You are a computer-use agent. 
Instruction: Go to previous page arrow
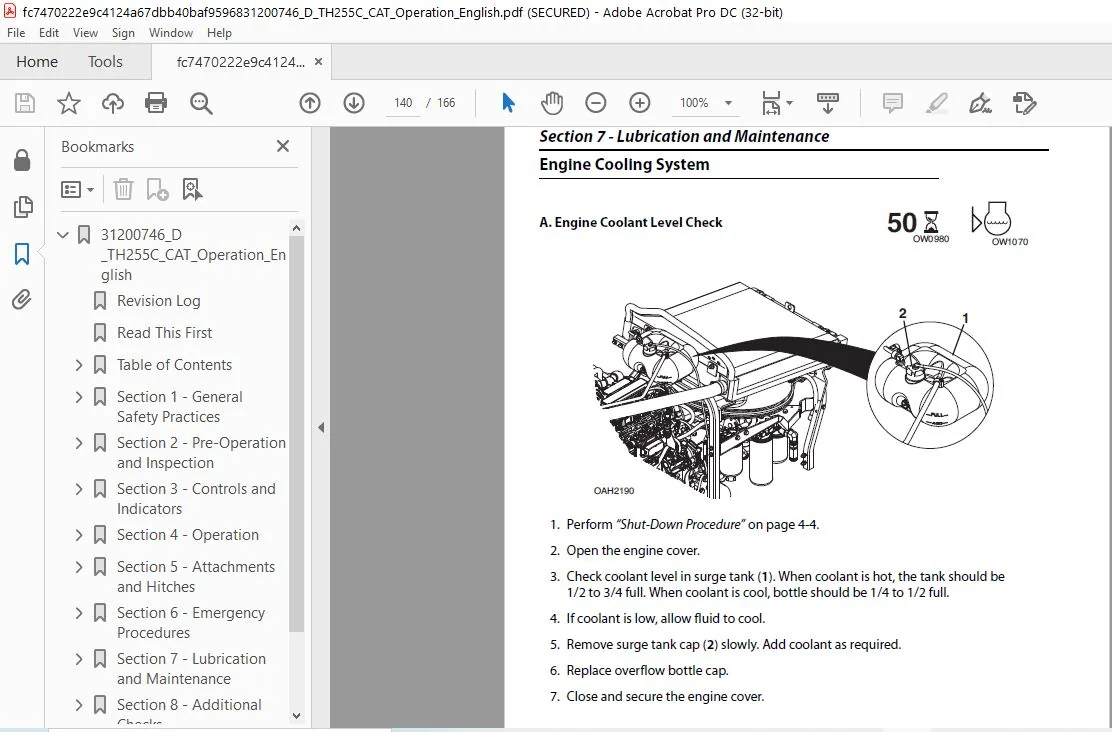click(x=310, y=103)
